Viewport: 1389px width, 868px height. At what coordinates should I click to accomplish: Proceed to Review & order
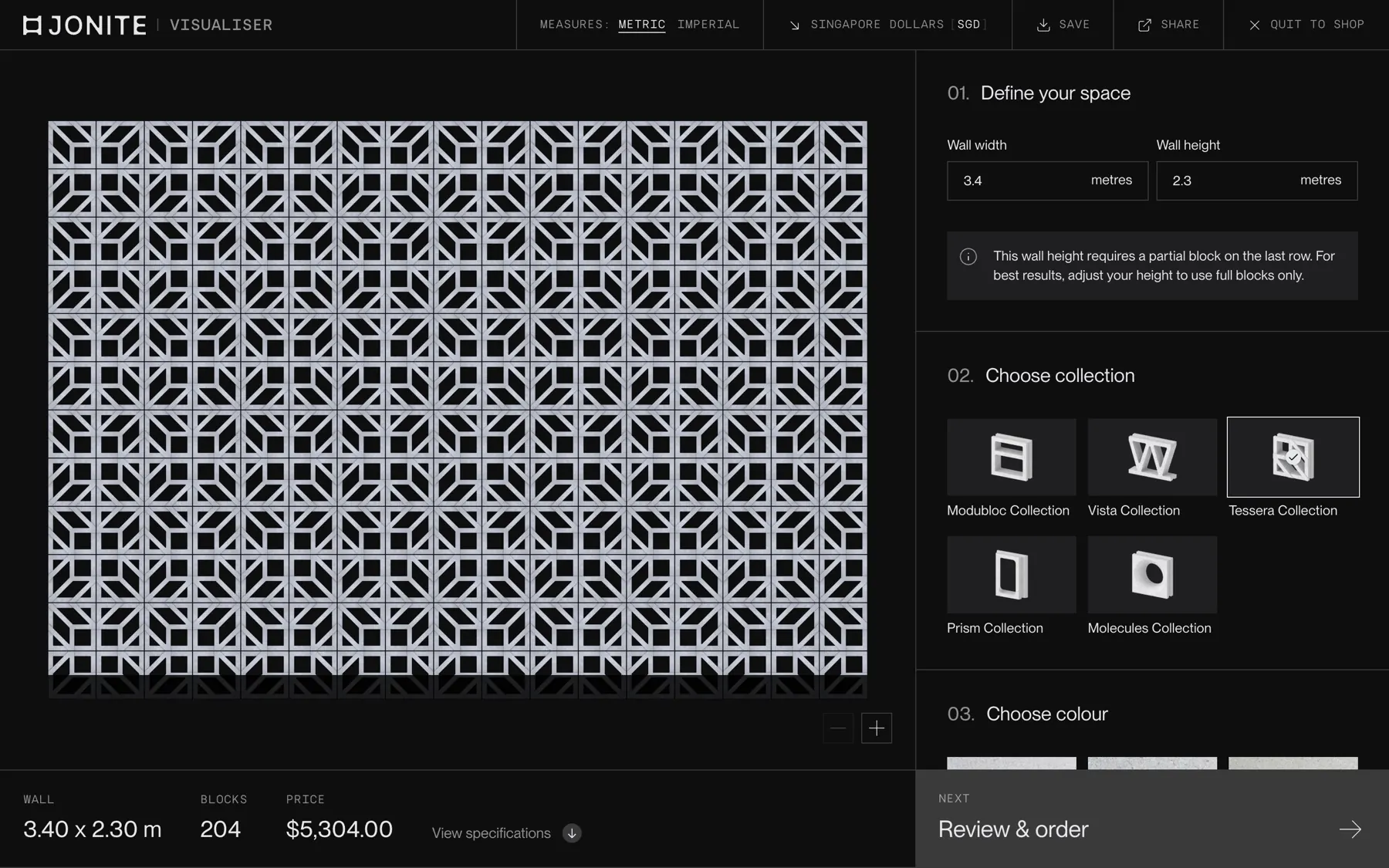pyautogui.click(x=1152, y=819)
